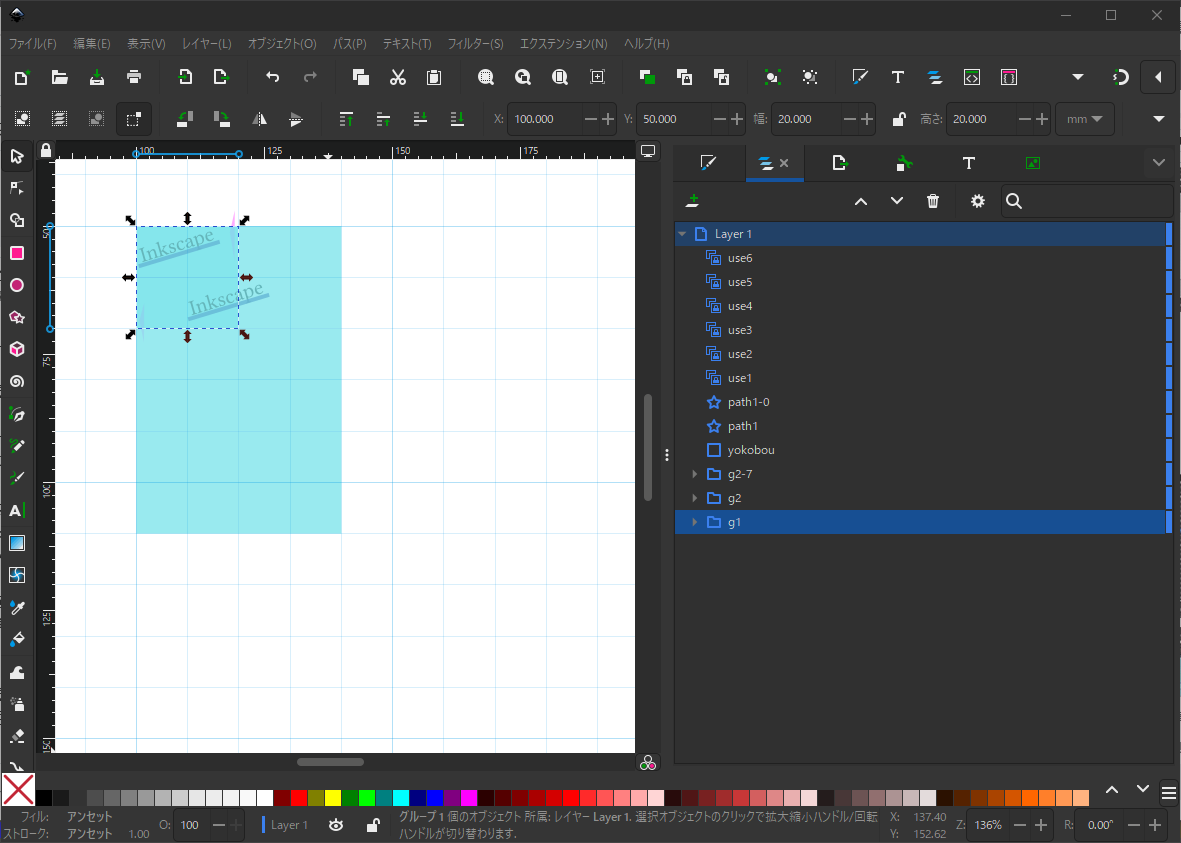Click the Cut scissors icon
This screenshot has height=843, width=1181.
[398, 77]
